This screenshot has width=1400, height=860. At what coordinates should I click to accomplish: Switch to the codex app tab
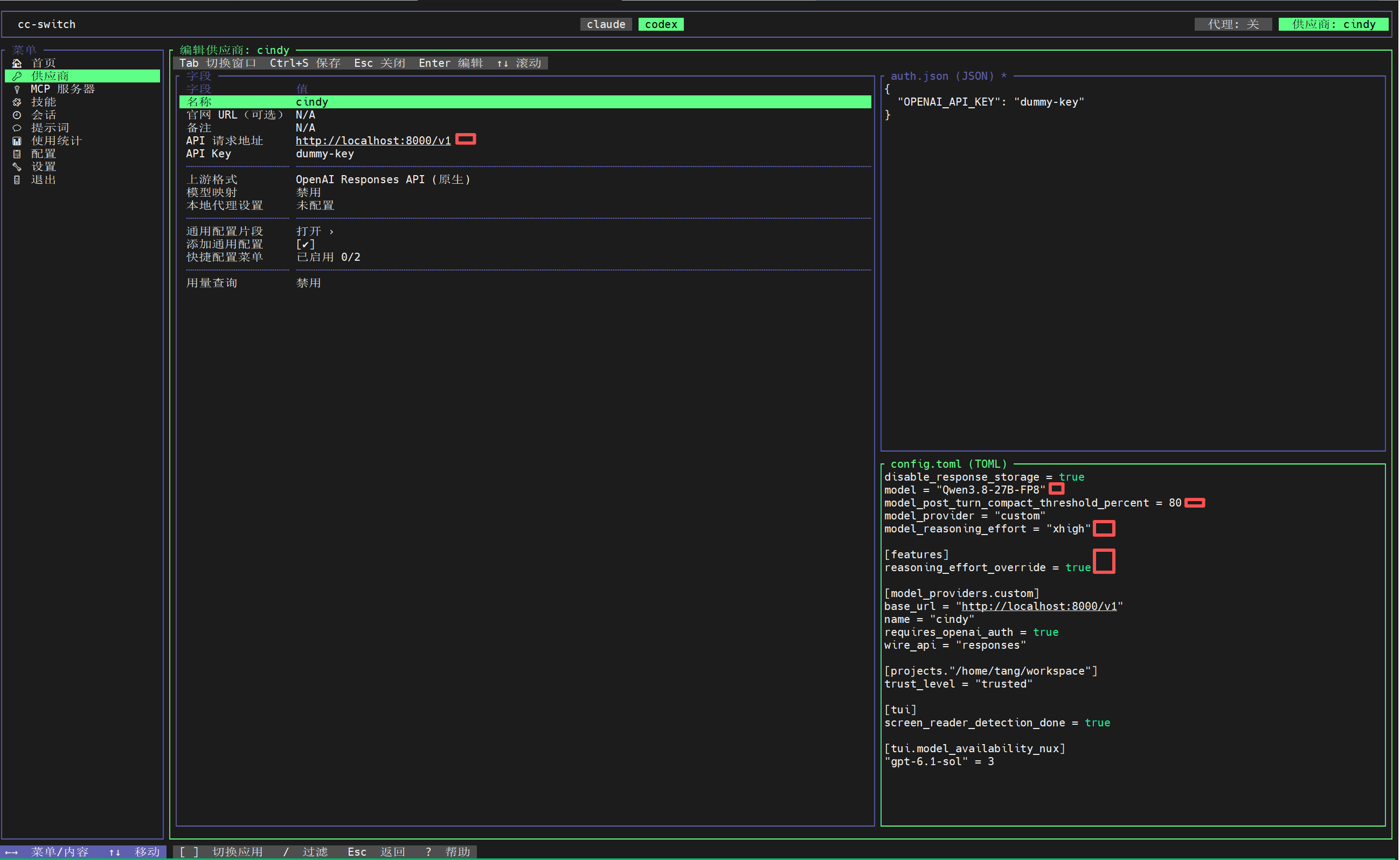tap(661, 24)
